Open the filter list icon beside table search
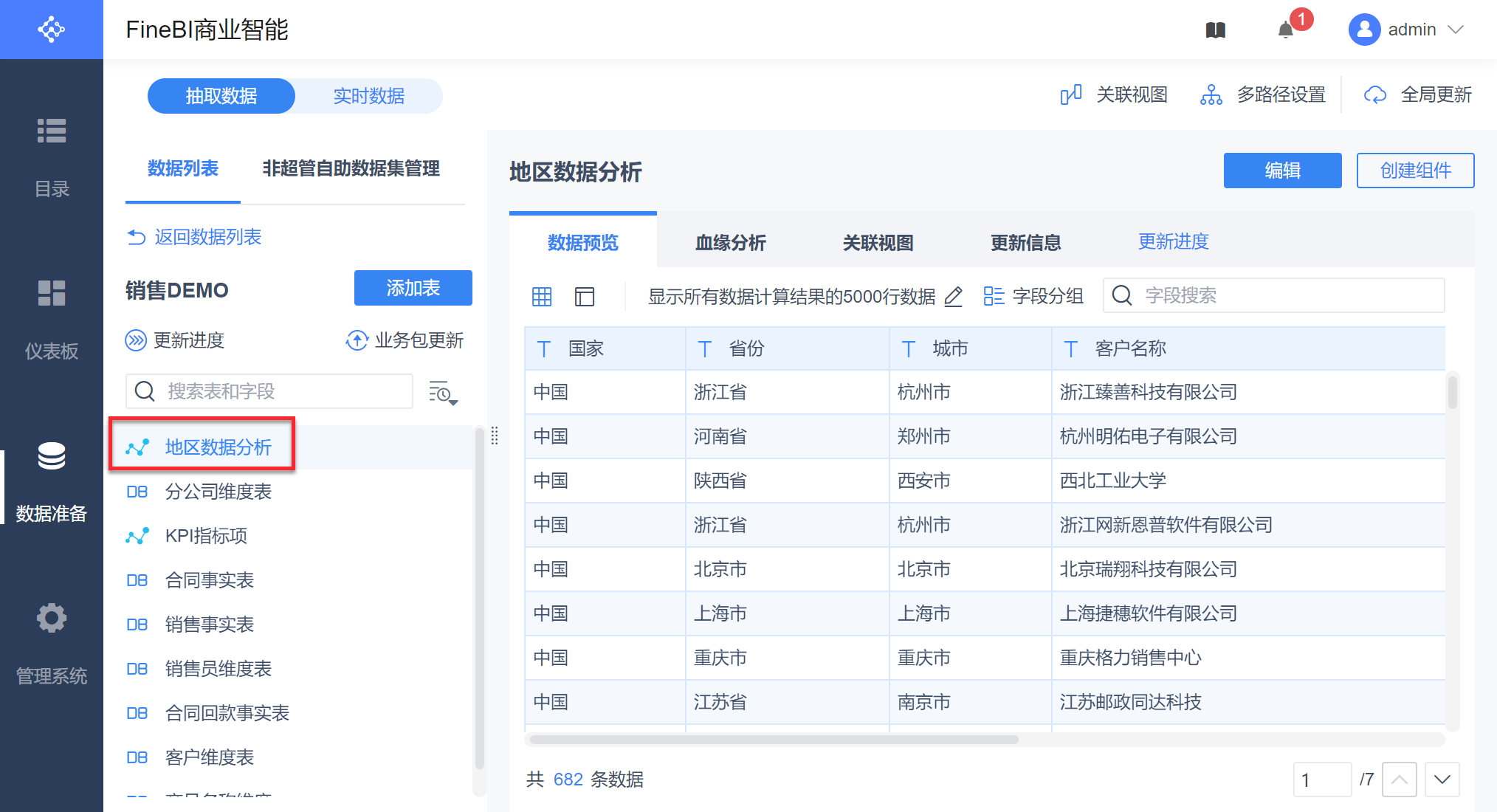This screenshot has width=1497, height=812. coord(443,393)
